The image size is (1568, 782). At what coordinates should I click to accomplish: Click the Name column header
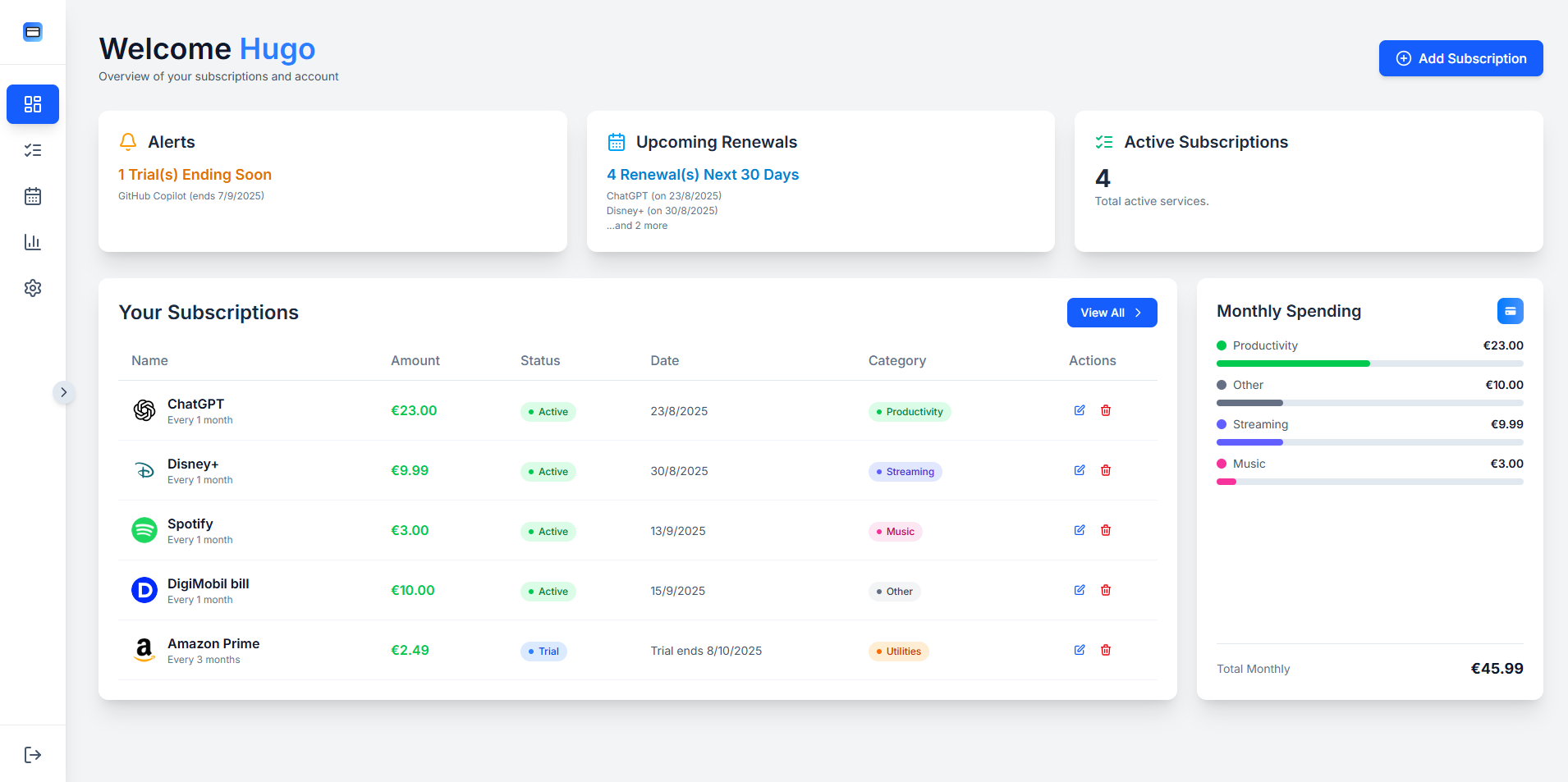click(x=149, y=360)
